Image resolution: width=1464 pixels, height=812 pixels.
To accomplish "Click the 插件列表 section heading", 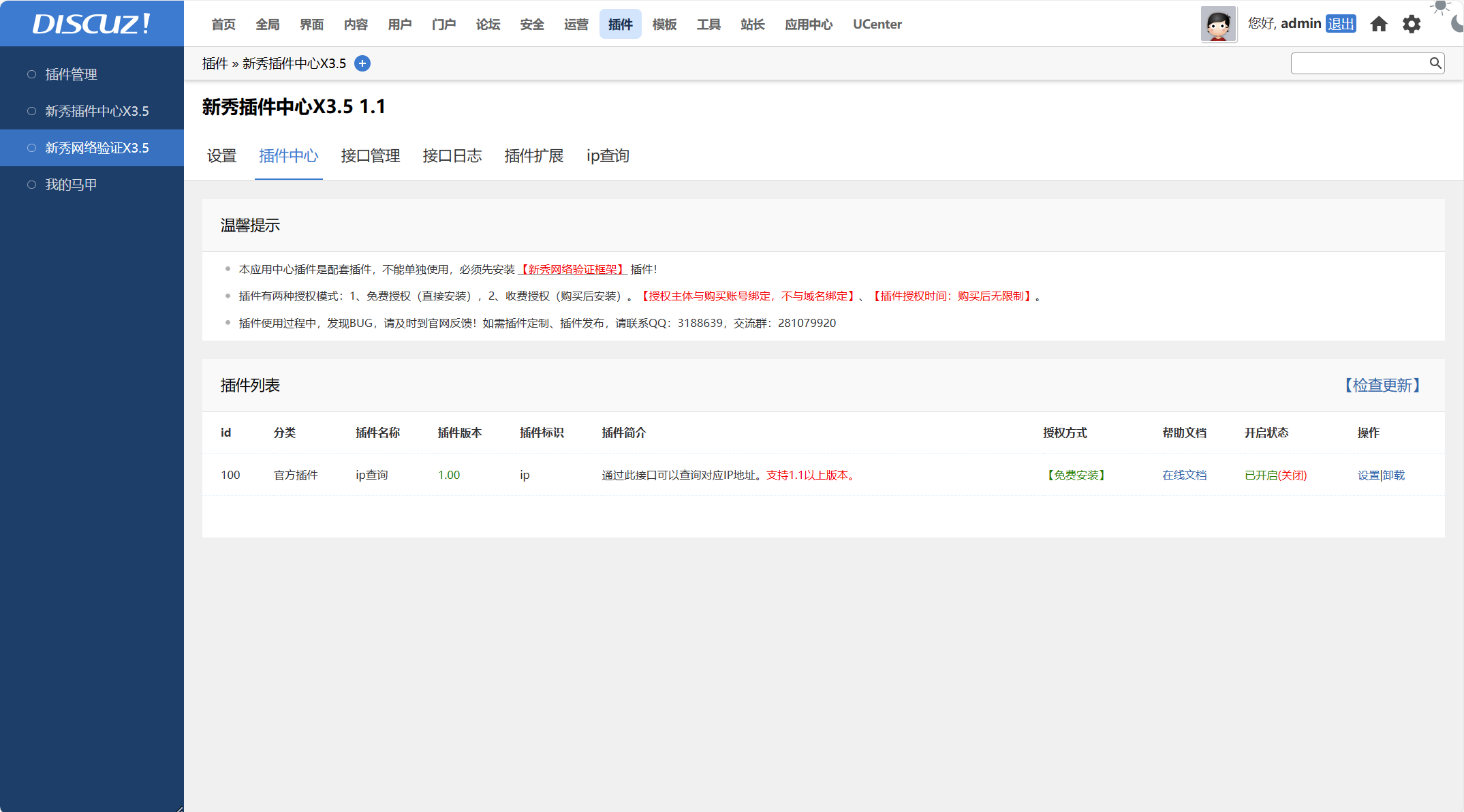I will pyautogui.click(x=250, y=386).
